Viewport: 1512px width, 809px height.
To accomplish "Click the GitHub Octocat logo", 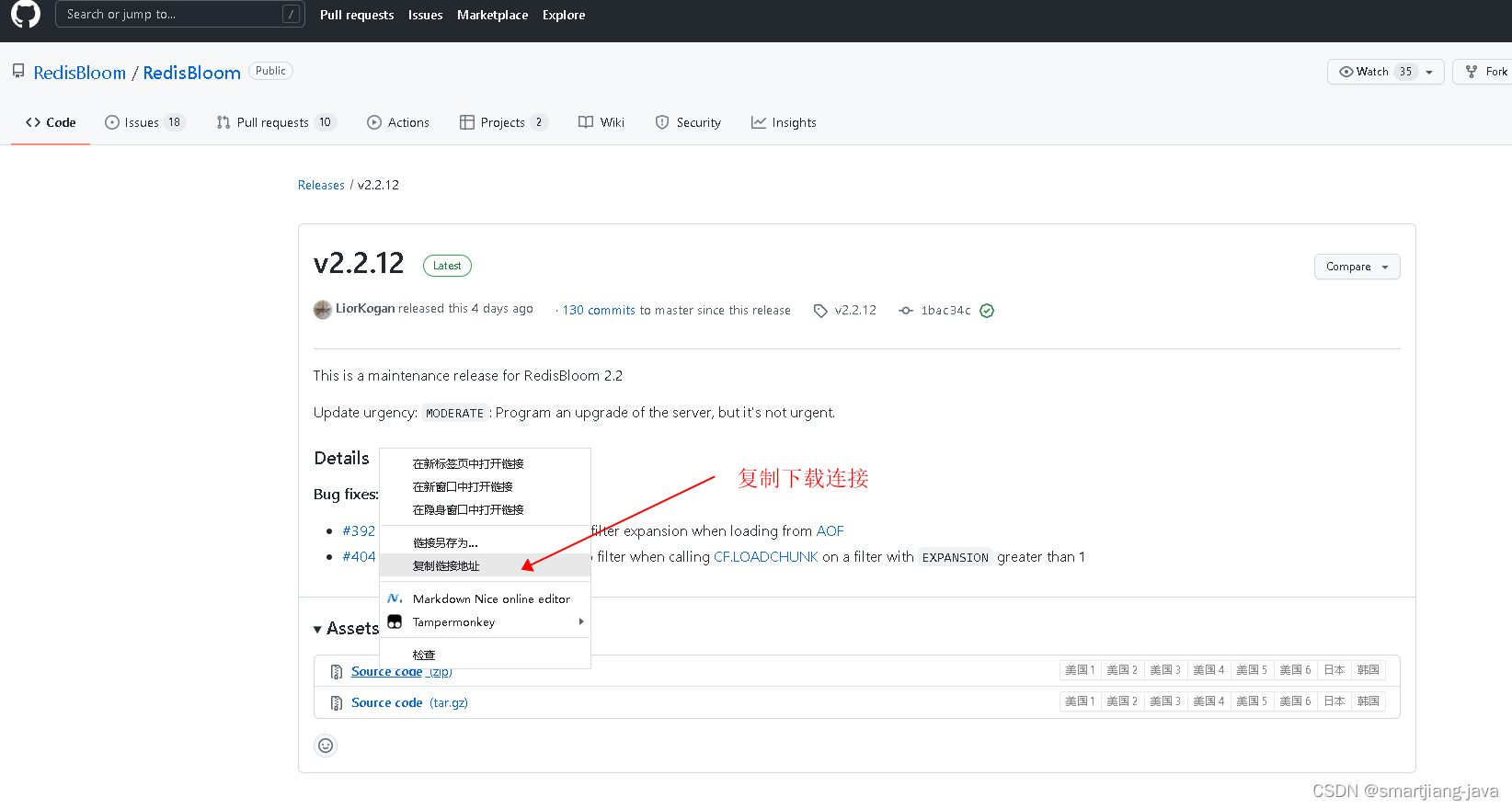I will click(x=26, y=14).
